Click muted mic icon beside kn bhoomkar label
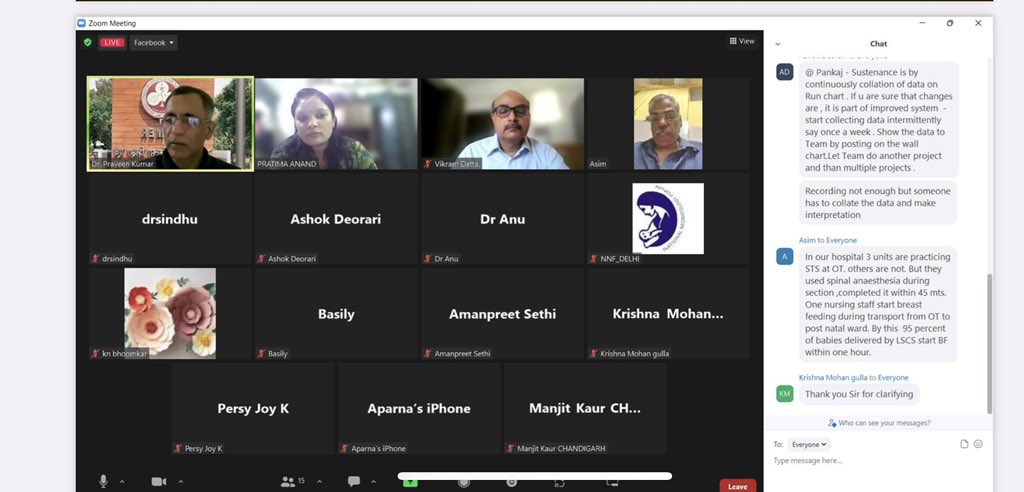 tap(96, 353)
